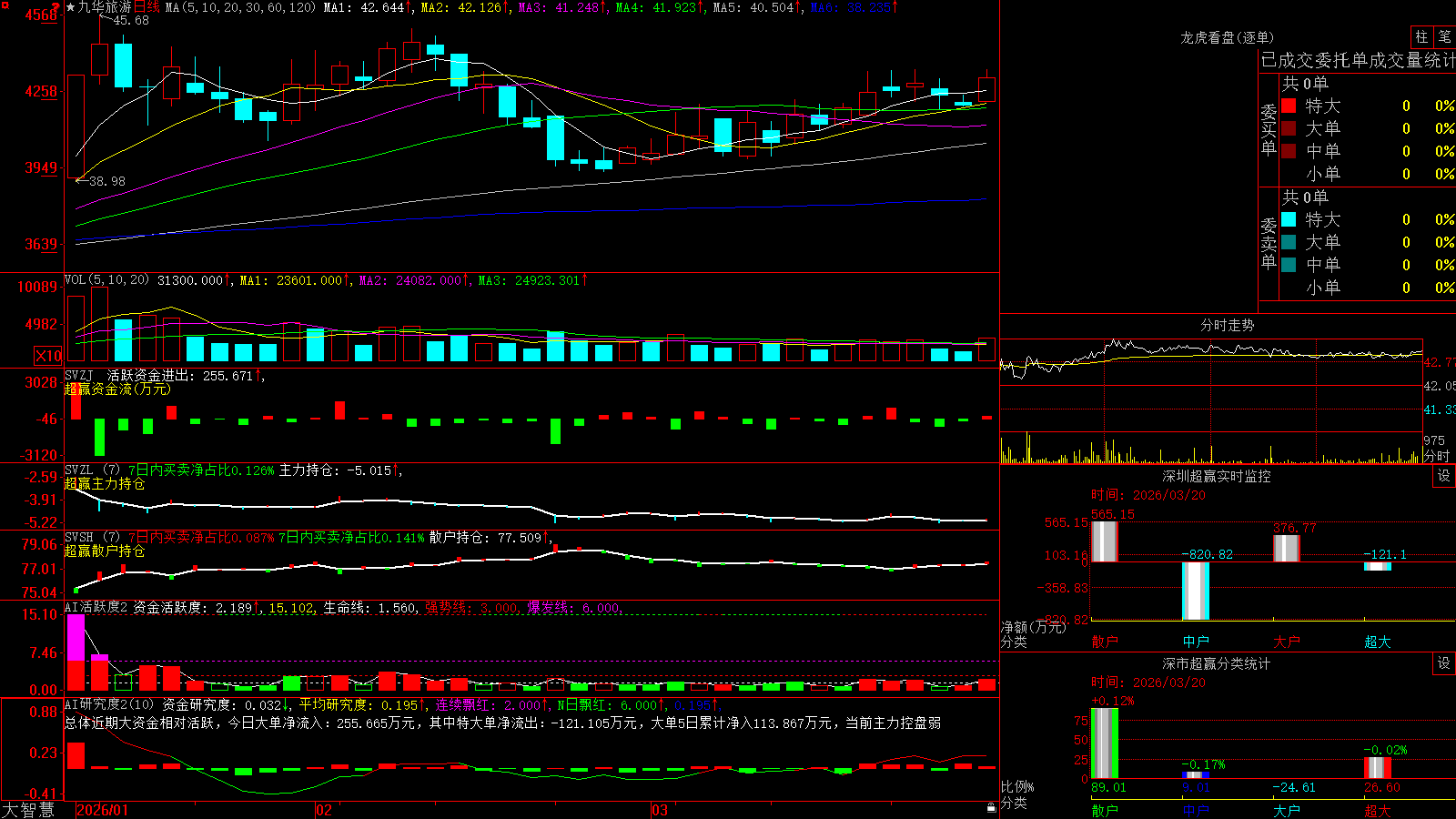Click the 共0单 count in 委买单 section
1456x819 pixels.
[x=1305, y=84]
